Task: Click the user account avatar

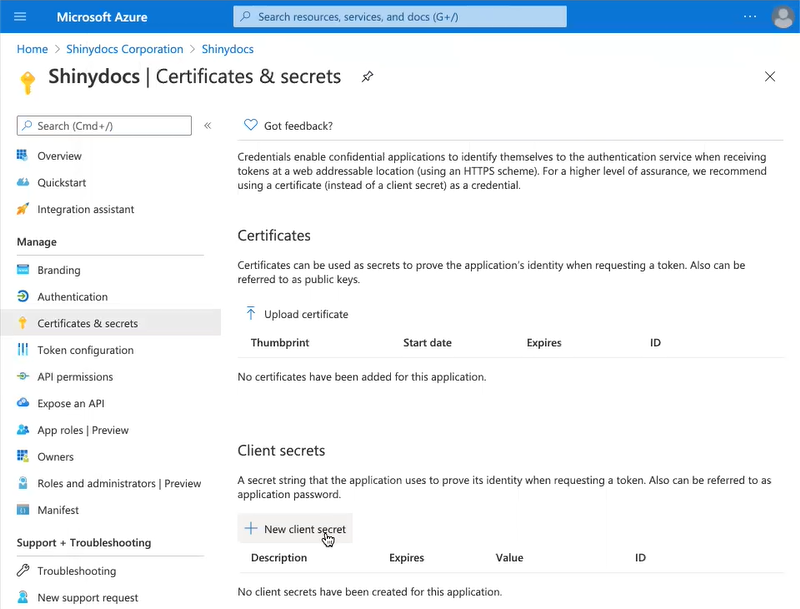Action: click(783, 17)
